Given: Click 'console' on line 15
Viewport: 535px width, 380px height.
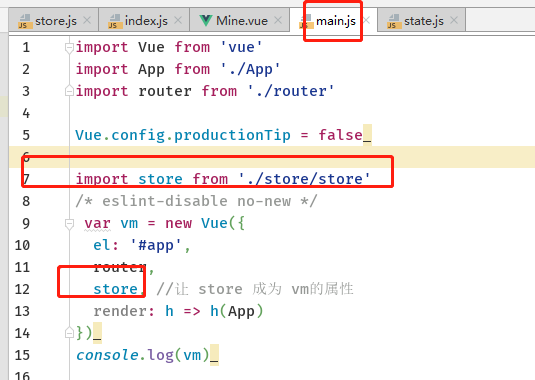Looking at the screenshot, I should pos(107,355).
